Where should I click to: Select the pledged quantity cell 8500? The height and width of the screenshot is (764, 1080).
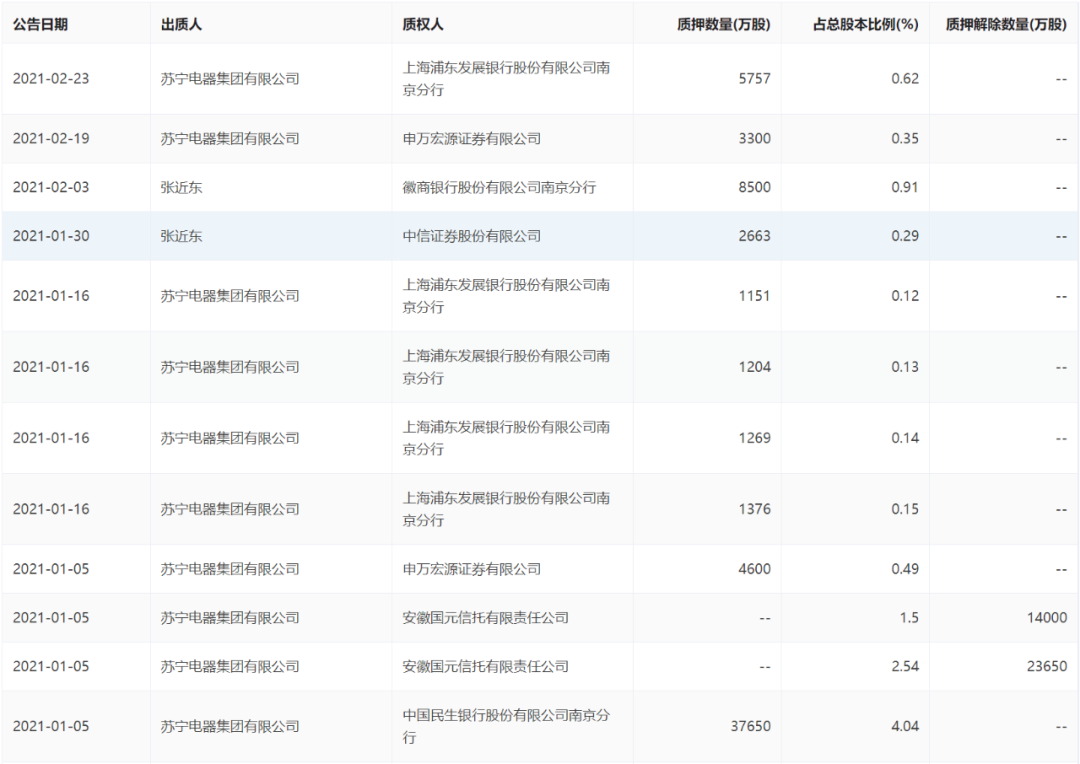[x=755, y=188]
